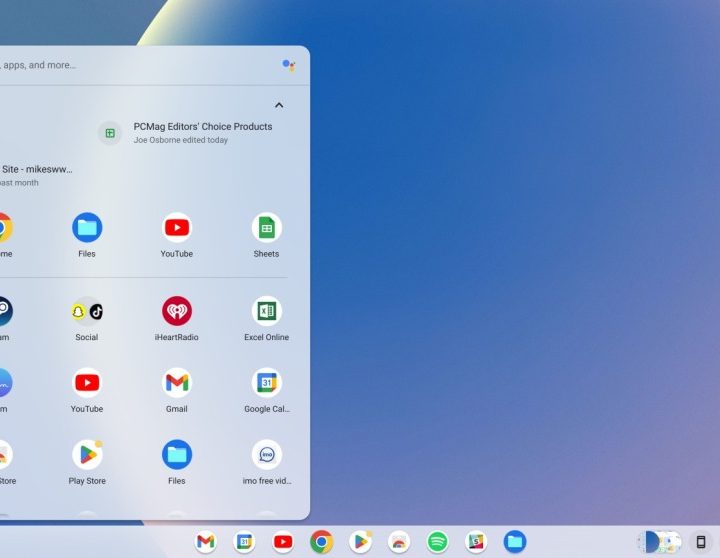Open Play Store from the shelf
Viewport: 720px width, 558px height.
[x=360, y=542]
